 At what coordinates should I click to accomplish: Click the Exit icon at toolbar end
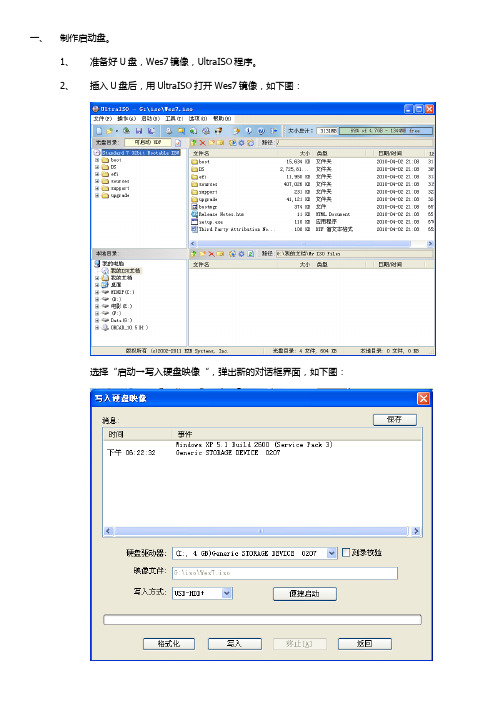point(274,131)
